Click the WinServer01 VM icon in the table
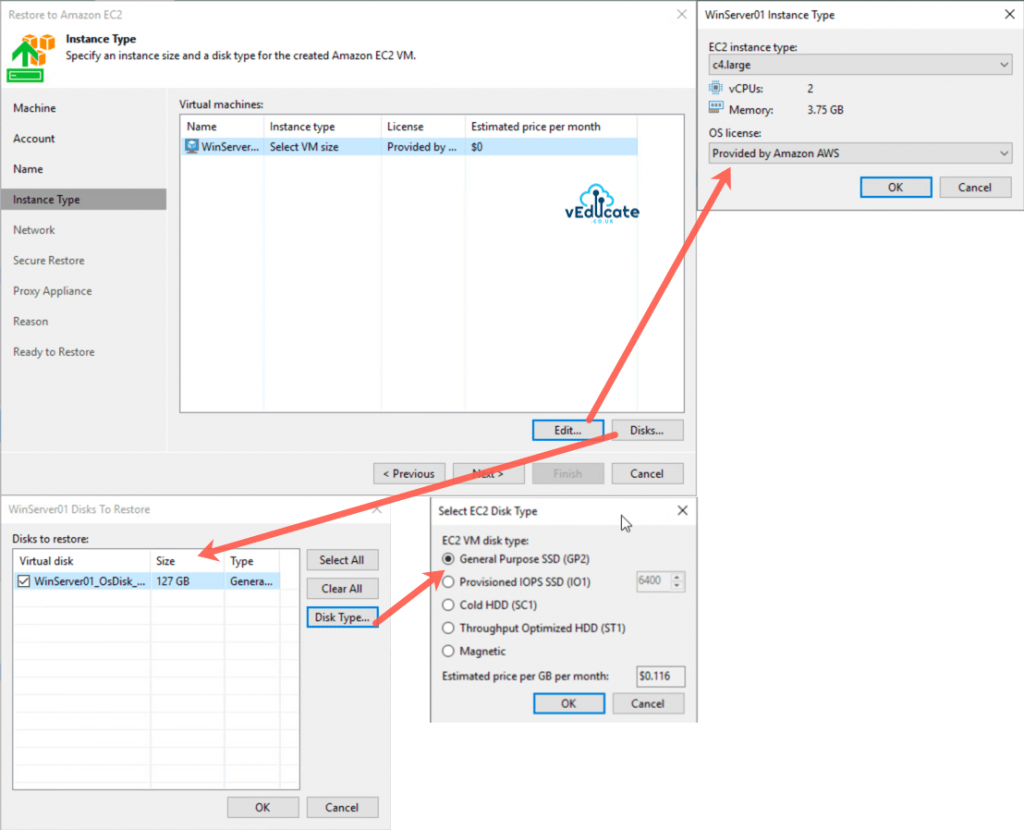The width and height of the screenshot is (1024, 830). (x=190, y=146)
